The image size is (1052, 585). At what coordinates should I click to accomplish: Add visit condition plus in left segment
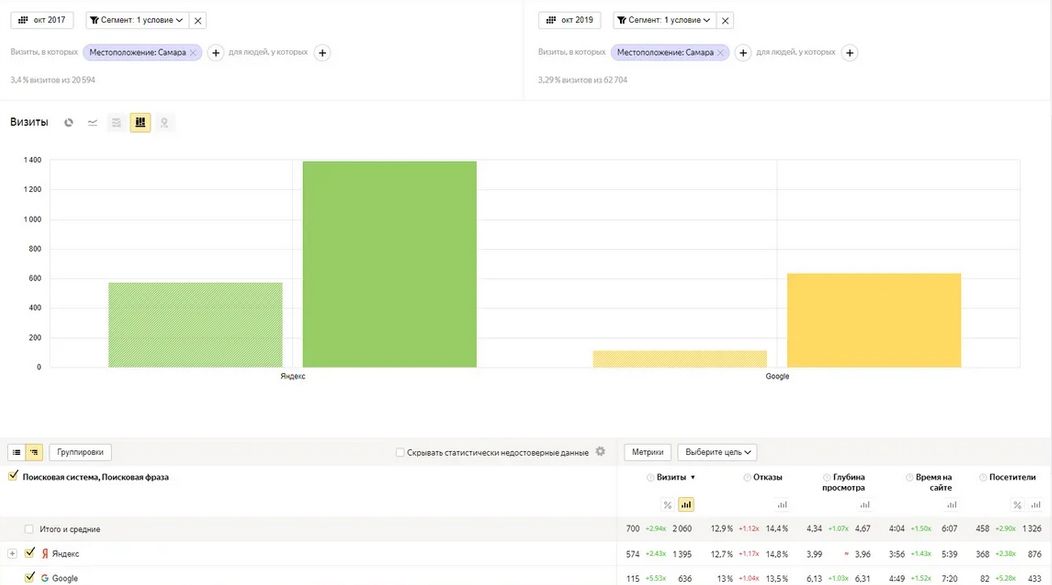[215, 52]
